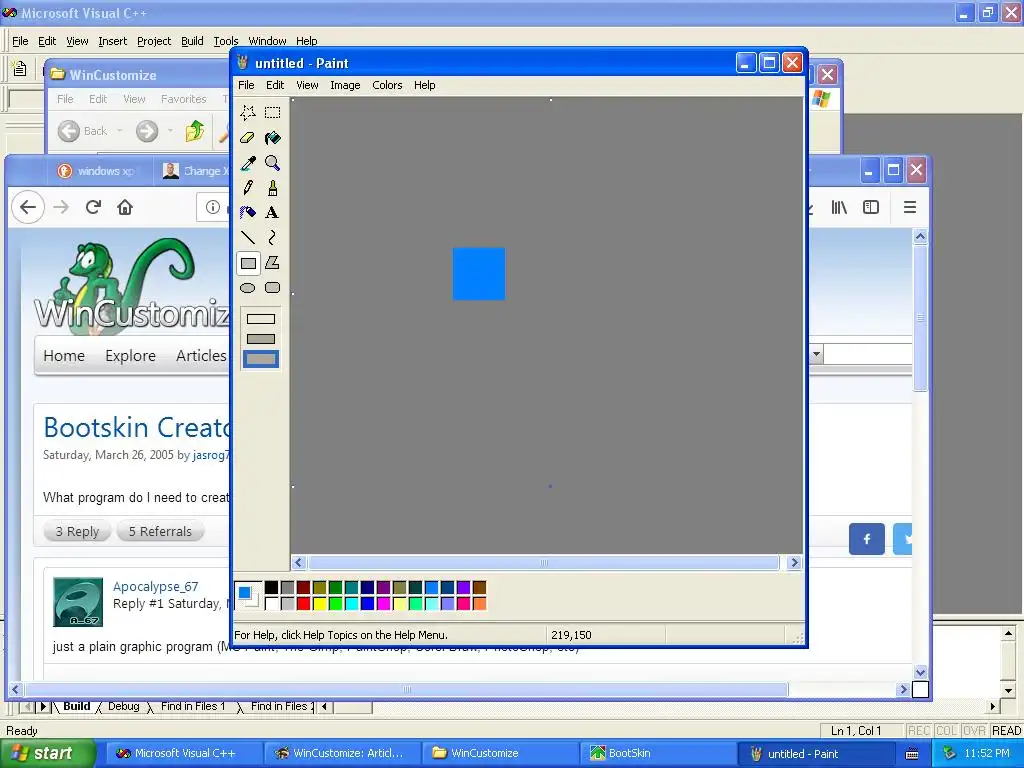The width and height of the screenshot is (1024, 768).
Task: Open Project menu in Visual C++
Action: (153, 41)
